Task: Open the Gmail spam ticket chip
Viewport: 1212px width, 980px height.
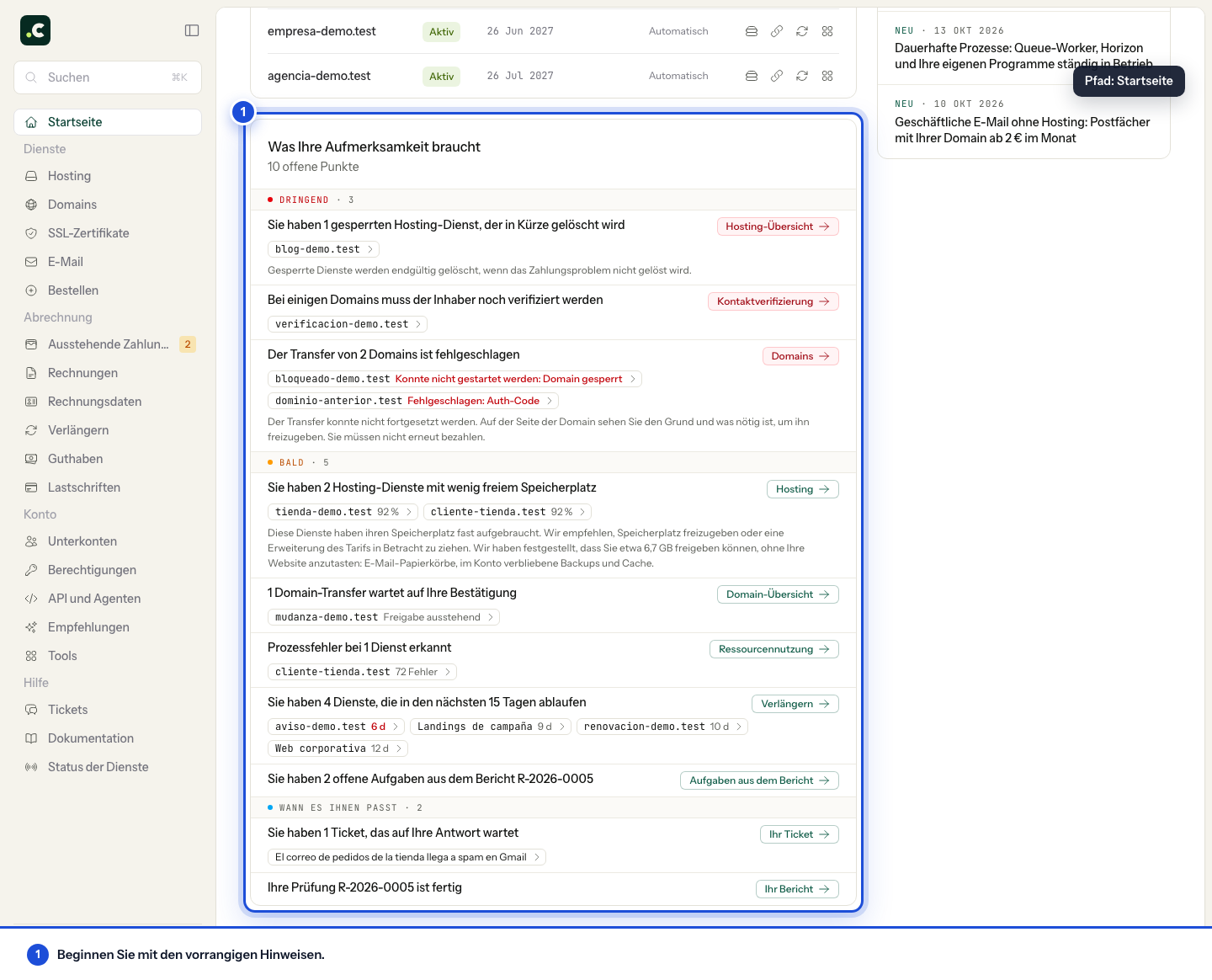Action: (x=407, y=857)
